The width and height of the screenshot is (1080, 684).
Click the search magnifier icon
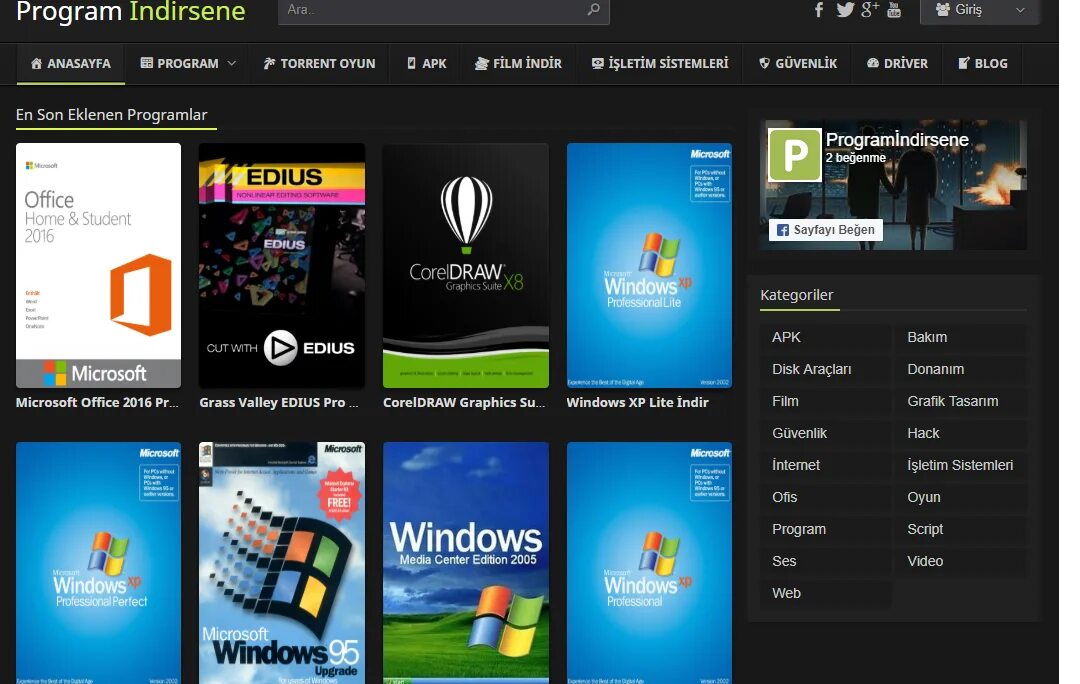[592, 11]
